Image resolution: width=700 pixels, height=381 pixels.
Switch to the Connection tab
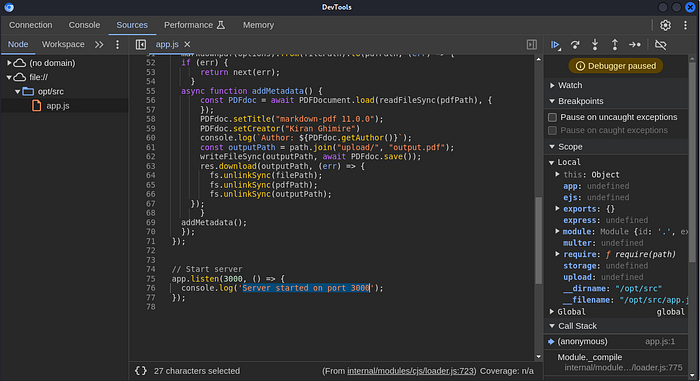pyautogui.click(x=31, y=25)
